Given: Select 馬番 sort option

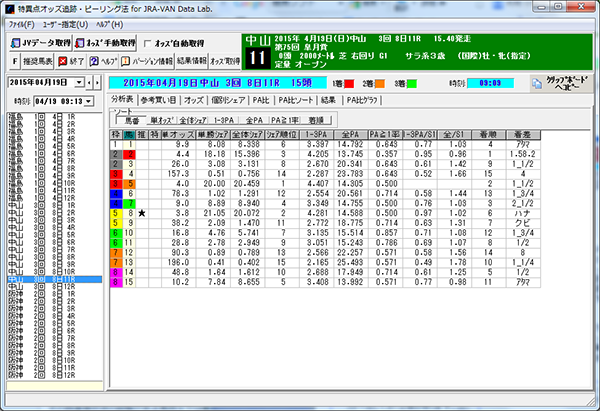Looking at the screenshot, I should click(131, 121).
